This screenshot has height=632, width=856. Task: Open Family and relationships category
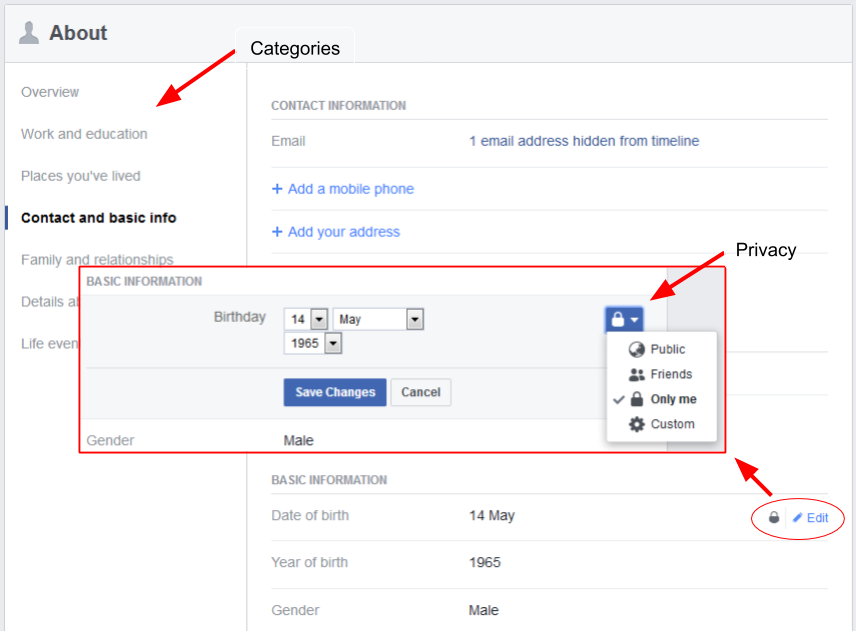97,259
